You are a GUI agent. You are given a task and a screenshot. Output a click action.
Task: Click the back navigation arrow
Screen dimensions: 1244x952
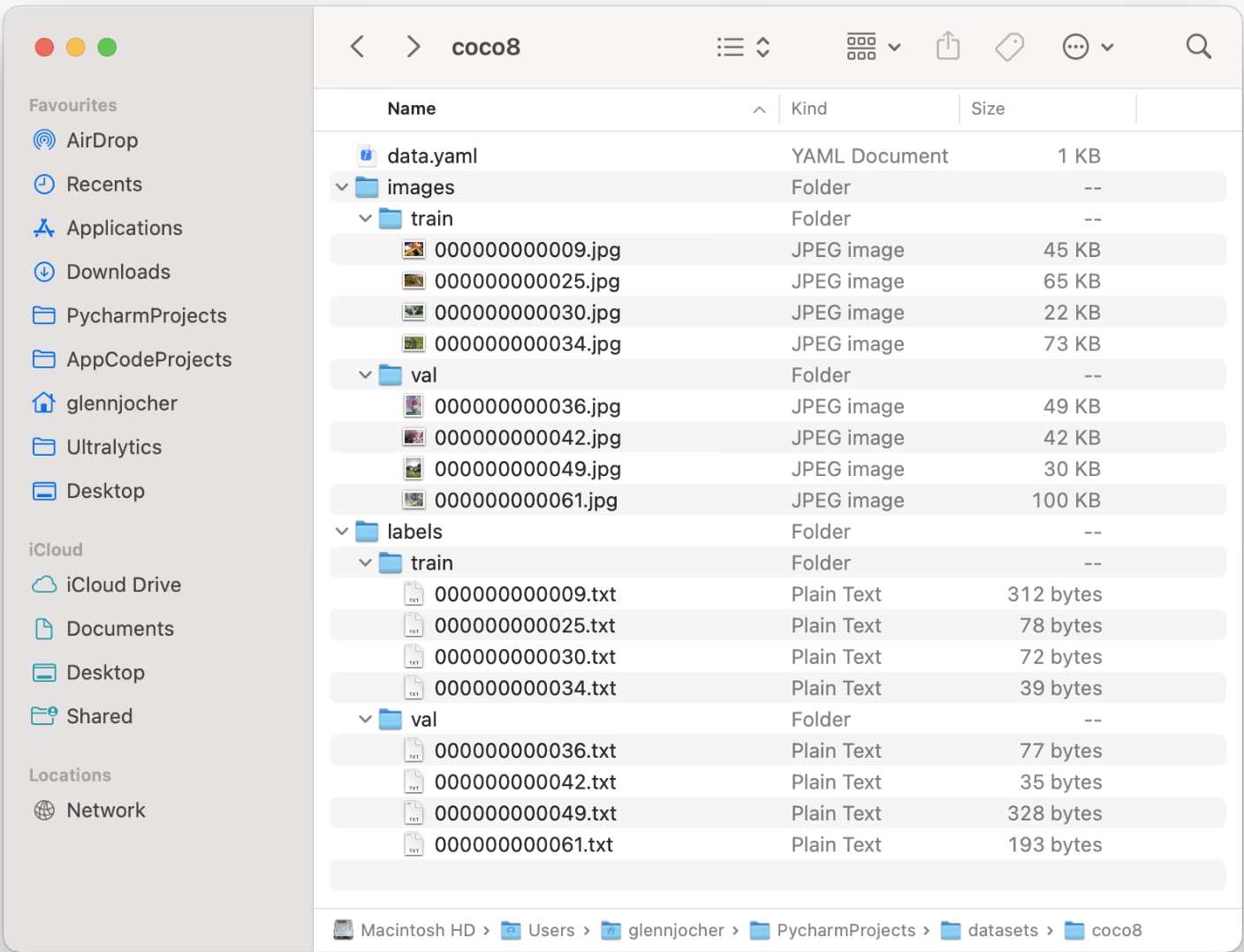point(358,47)
